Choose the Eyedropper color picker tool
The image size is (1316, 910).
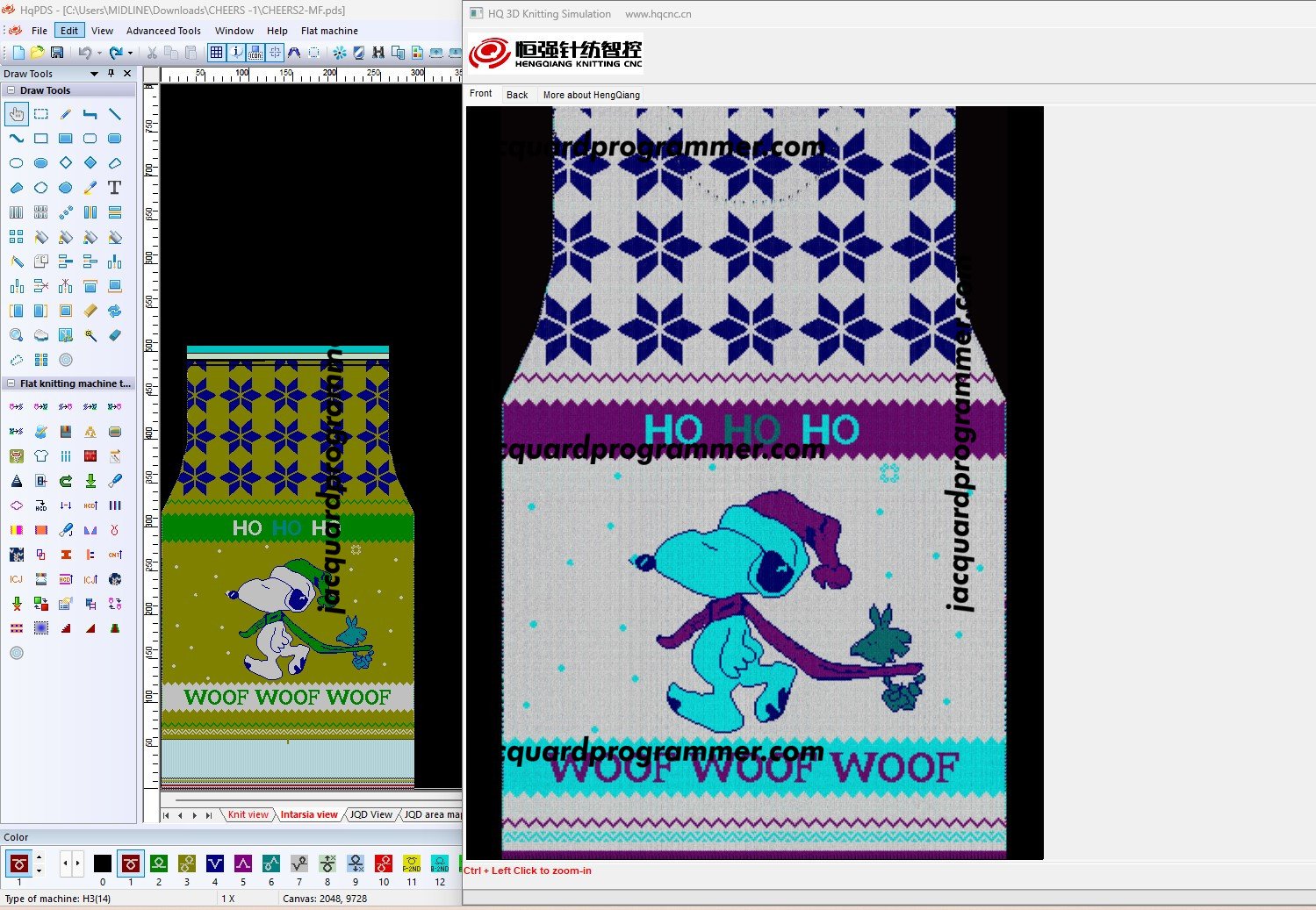pos(90,188)
